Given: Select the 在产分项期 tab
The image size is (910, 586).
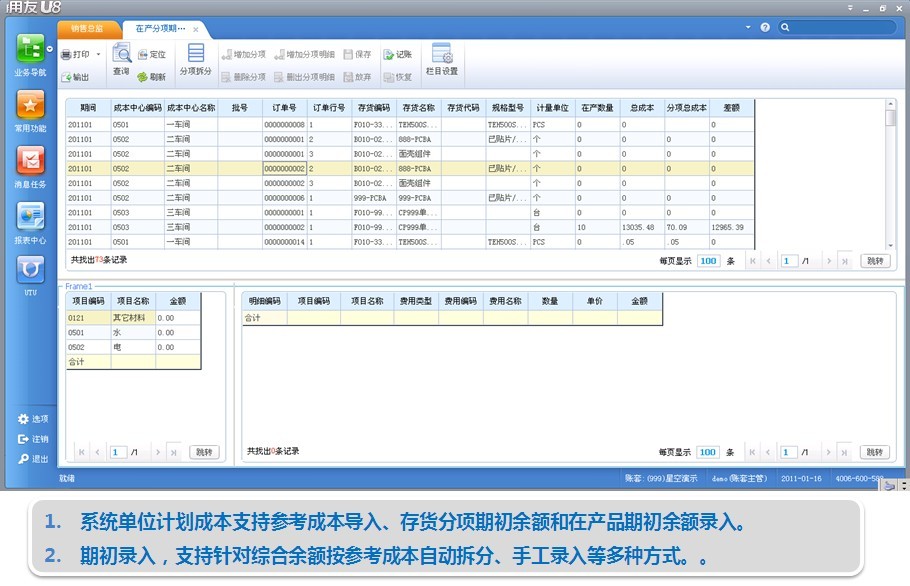Looking at the screenshot, I should point(160,28).
